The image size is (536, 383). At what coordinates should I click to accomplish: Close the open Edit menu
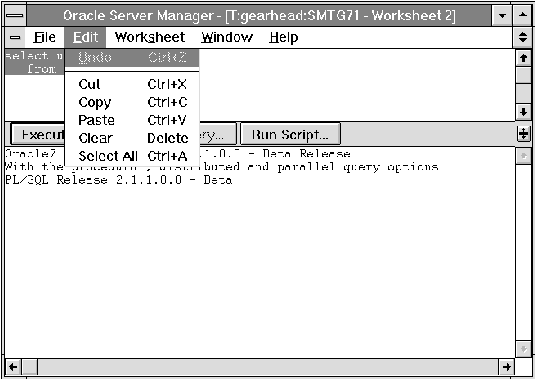click(x=85, y=37)
